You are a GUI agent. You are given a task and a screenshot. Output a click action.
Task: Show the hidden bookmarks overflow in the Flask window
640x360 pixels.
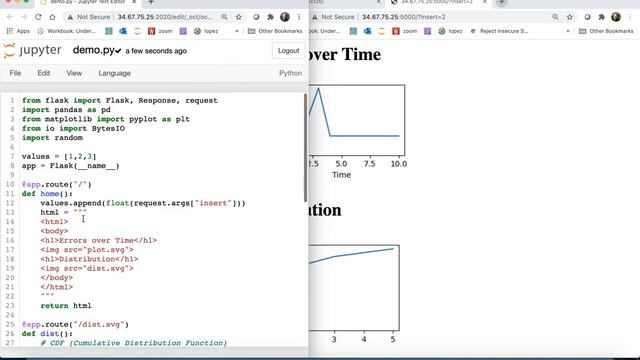(x=568, y=31)
